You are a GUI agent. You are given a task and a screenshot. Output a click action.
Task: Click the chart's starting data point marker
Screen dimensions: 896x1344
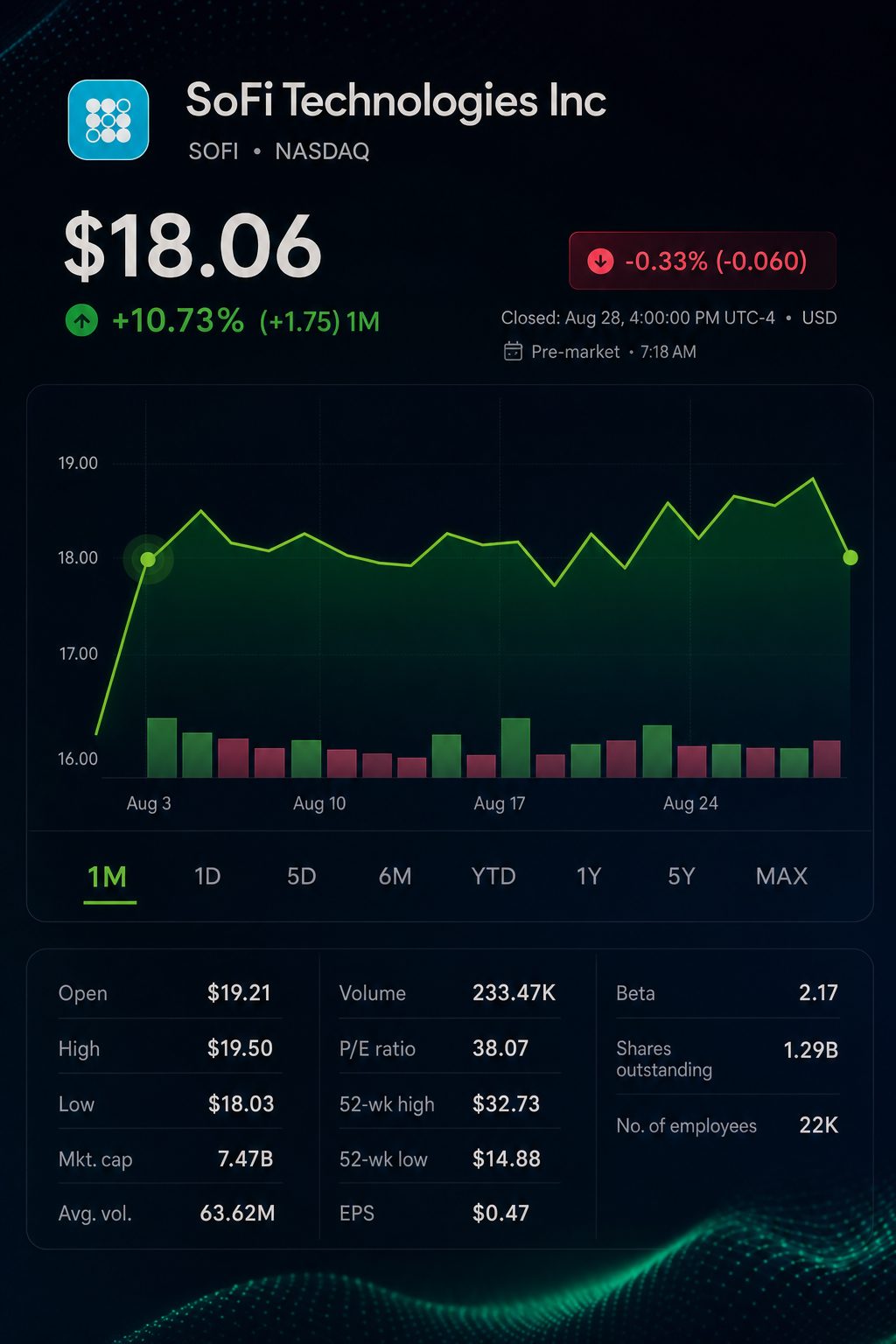[148, 559]
